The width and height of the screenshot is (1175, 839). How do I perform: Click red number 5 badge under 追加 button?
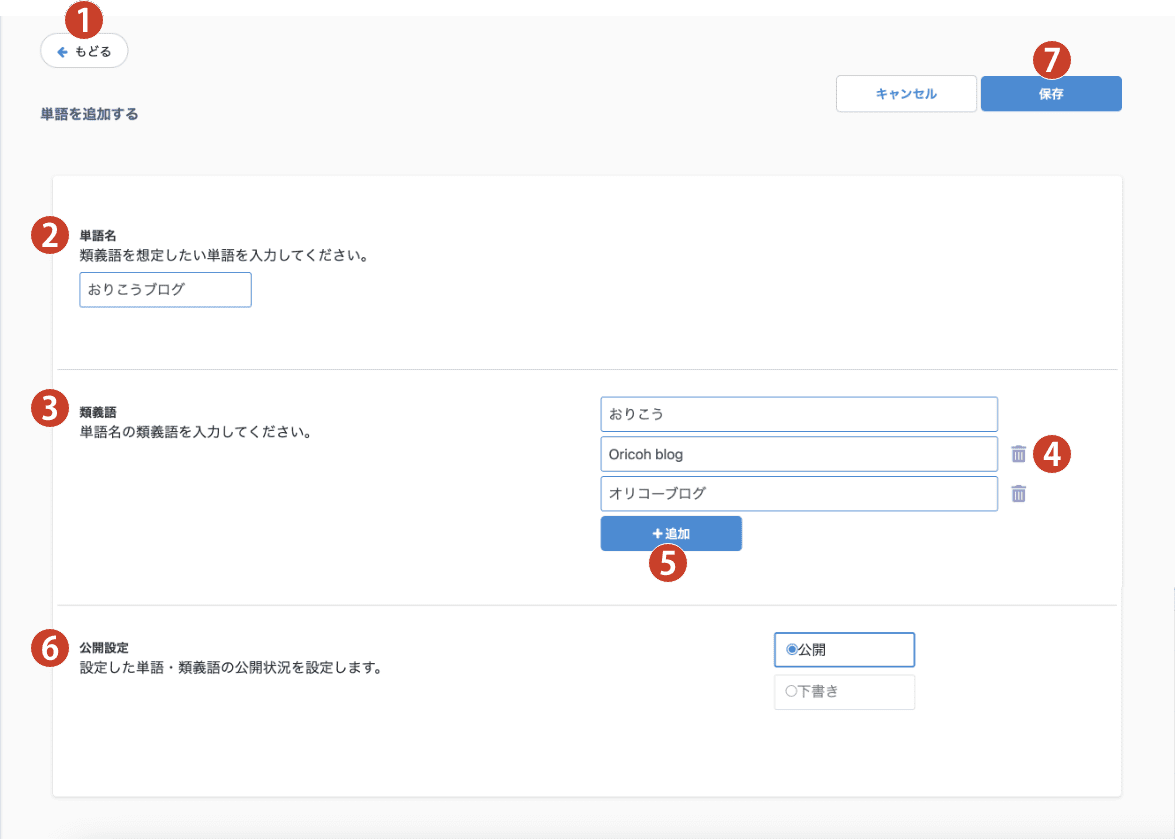(x=668, y=562)
